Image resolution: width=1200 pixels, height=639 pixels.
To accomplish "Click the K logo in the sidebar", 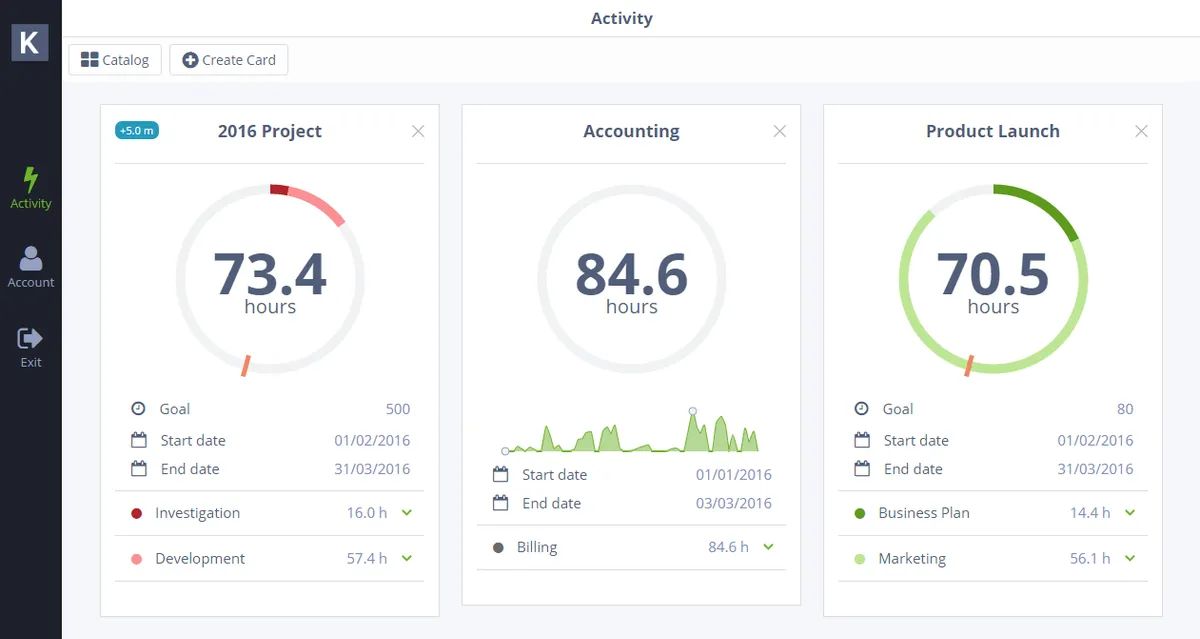I will (30, 42).
